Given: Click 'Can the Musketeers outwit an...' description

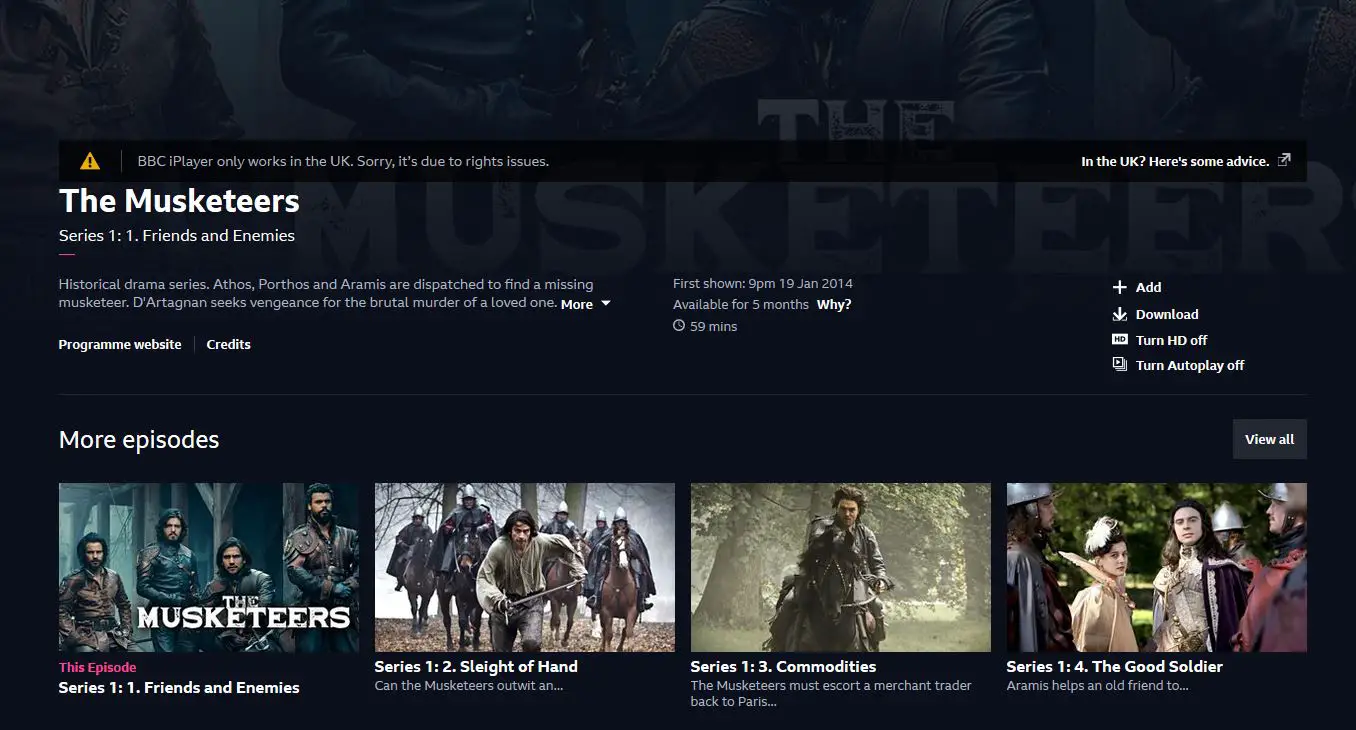Looking at the screenshot, I should pyautogui.click(x=469, y=686).
